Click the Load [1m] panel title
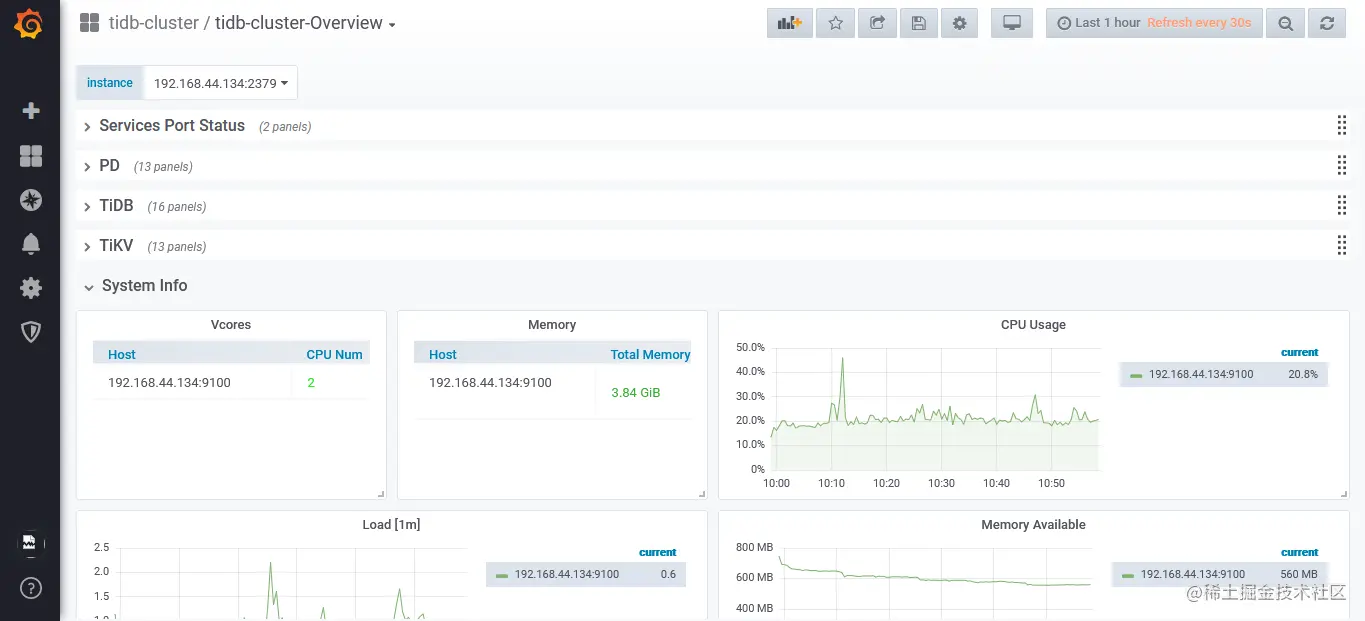 click(391, 525)
